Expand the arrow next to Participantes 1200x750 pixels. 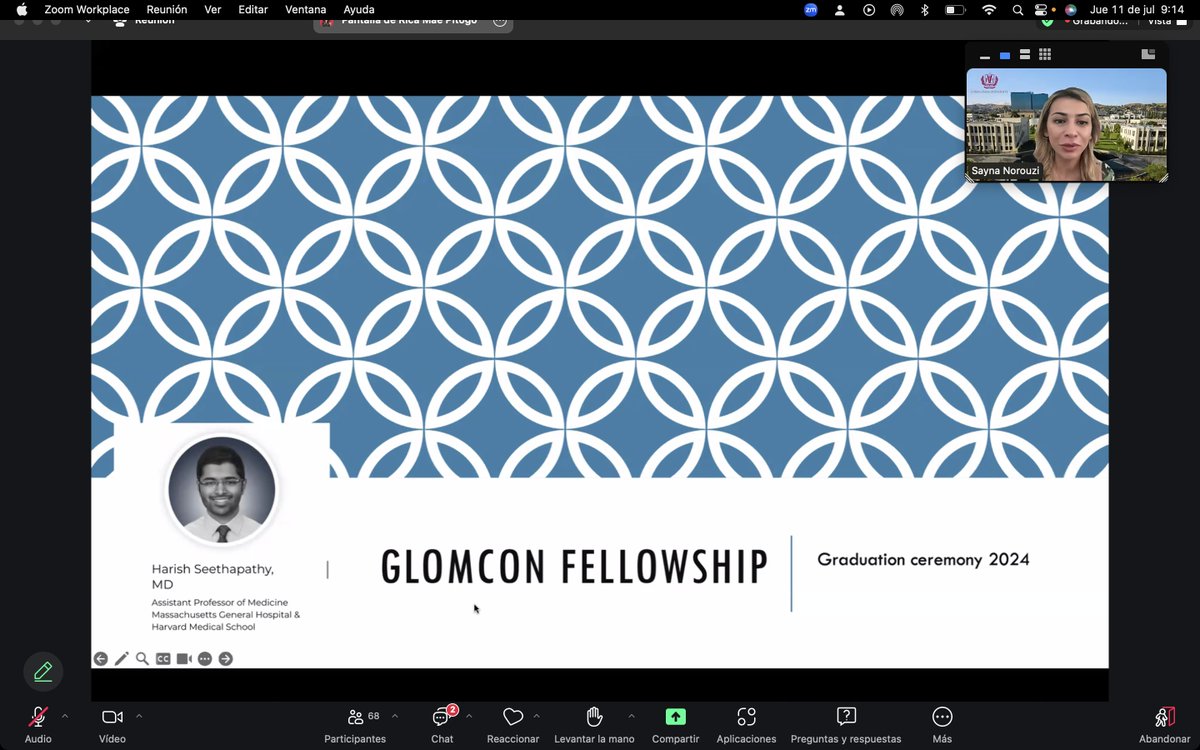[395, 716]
